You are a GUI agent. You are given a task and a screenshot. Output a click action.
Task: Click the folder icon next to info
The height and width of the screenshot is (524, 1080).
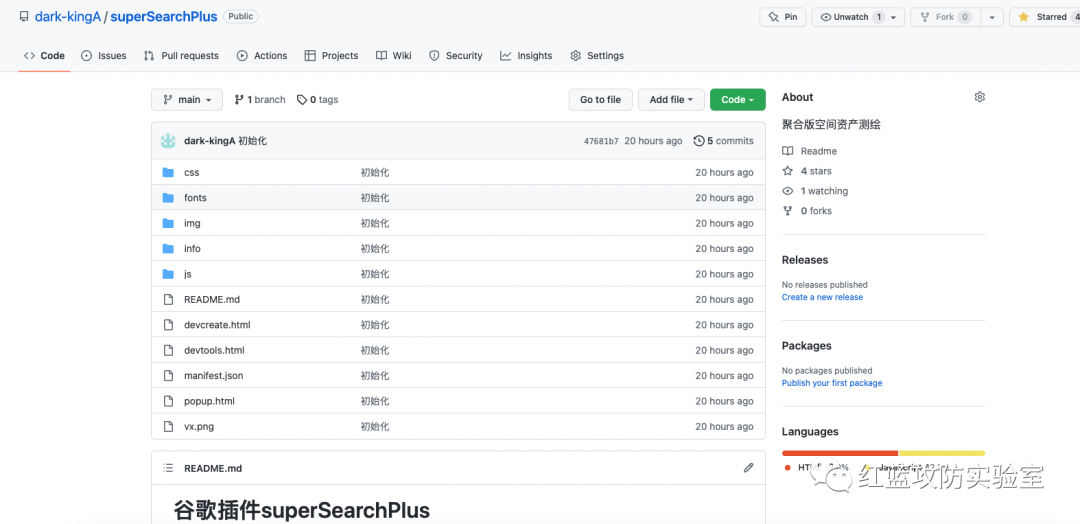pos(168,249)
